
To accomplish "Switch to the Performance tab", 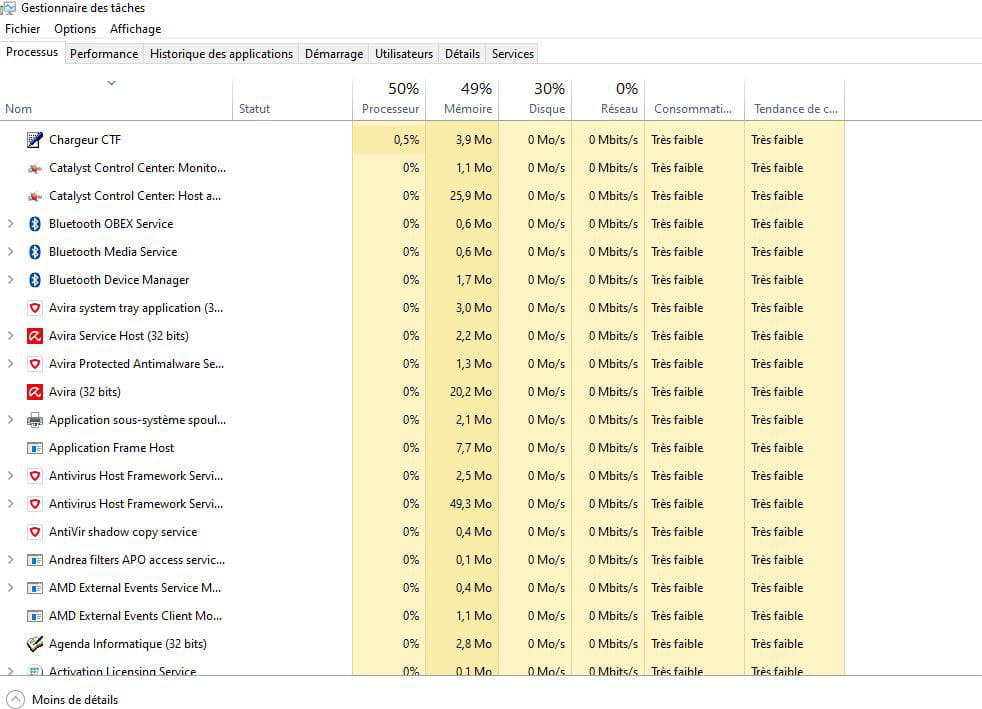I will tap(104, 54).
